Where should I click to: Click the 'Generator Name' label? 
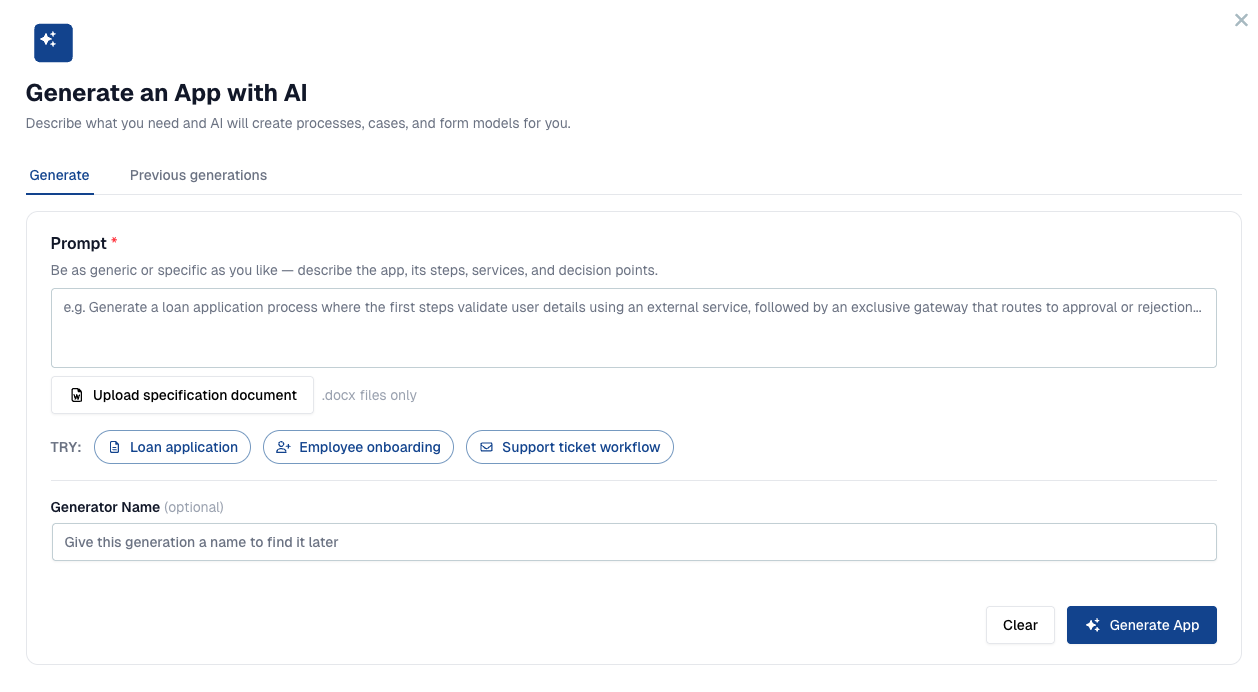pos(105,507)
